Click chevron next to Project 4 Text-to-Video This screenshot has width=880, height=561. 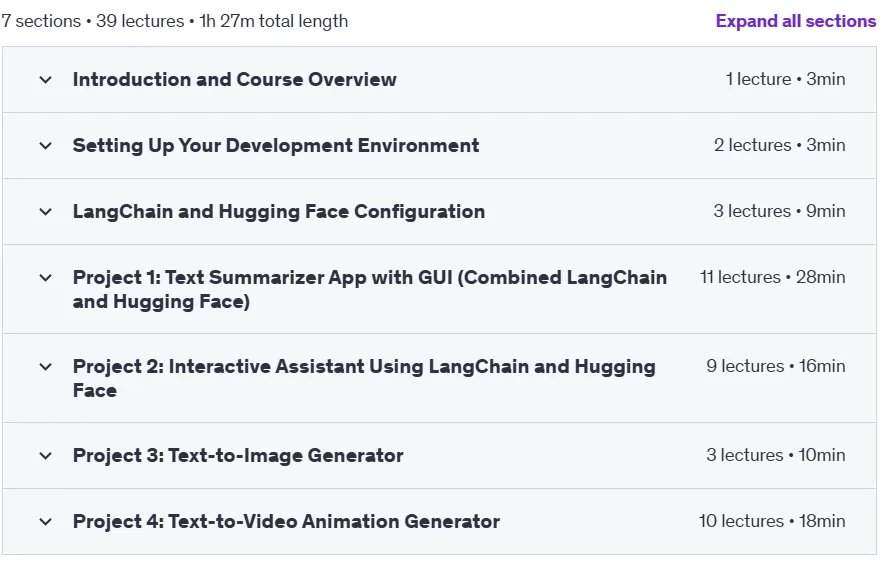(45, 522)
